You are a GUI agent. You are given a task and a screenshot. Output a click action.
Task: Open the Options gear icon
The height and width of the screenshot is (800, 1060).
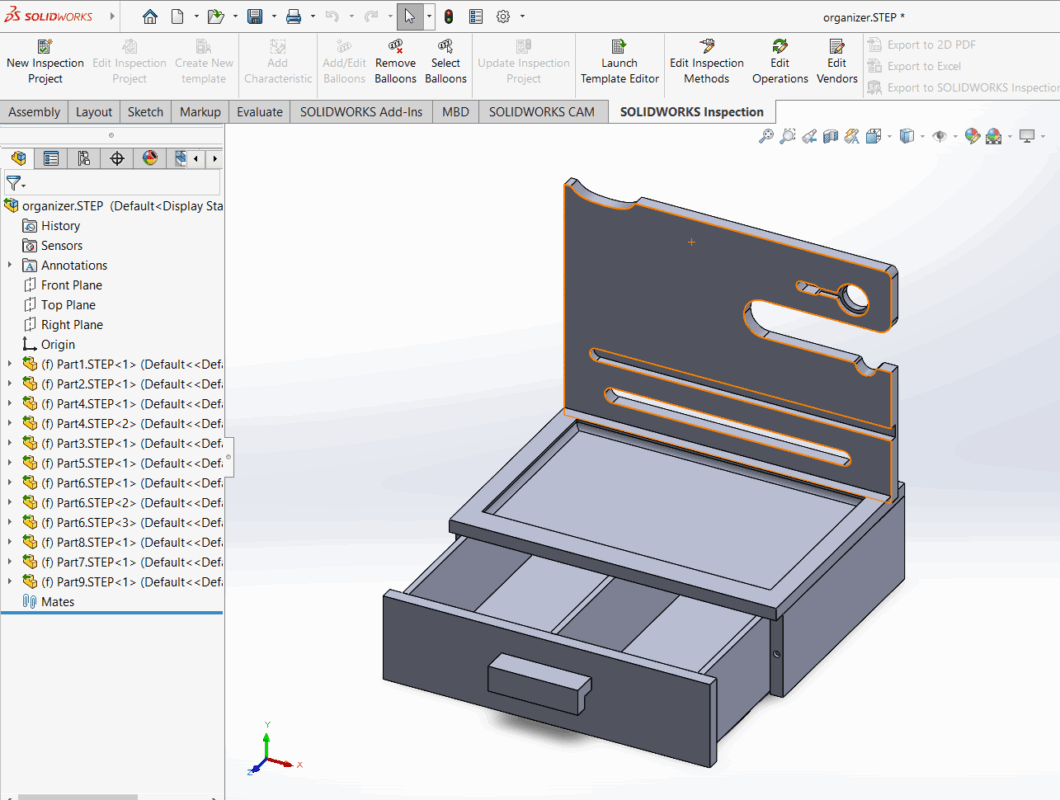(x=503, y=16)
